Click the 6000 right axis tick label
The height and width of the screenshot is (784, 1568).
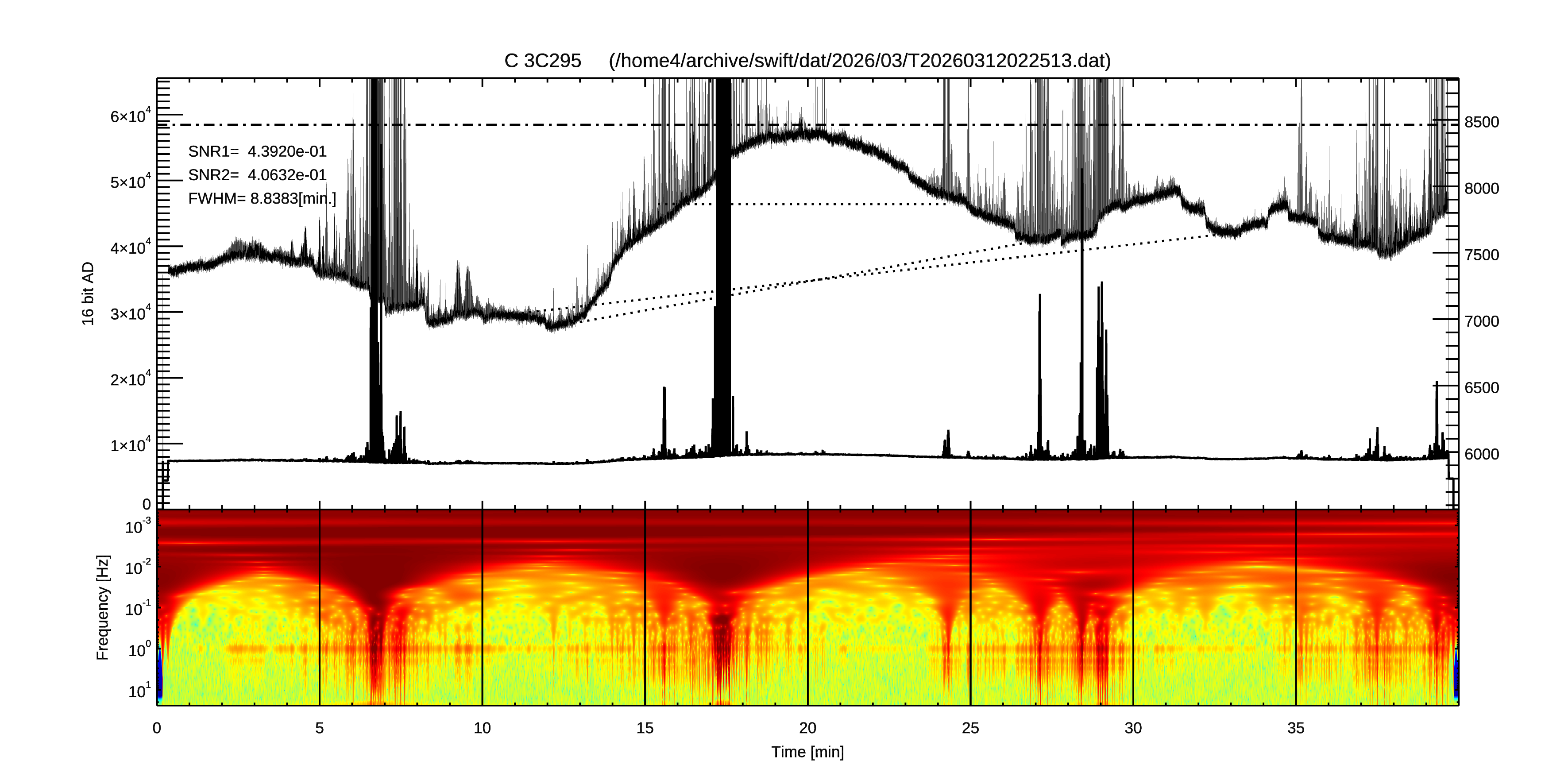[x=1482, y=455]
